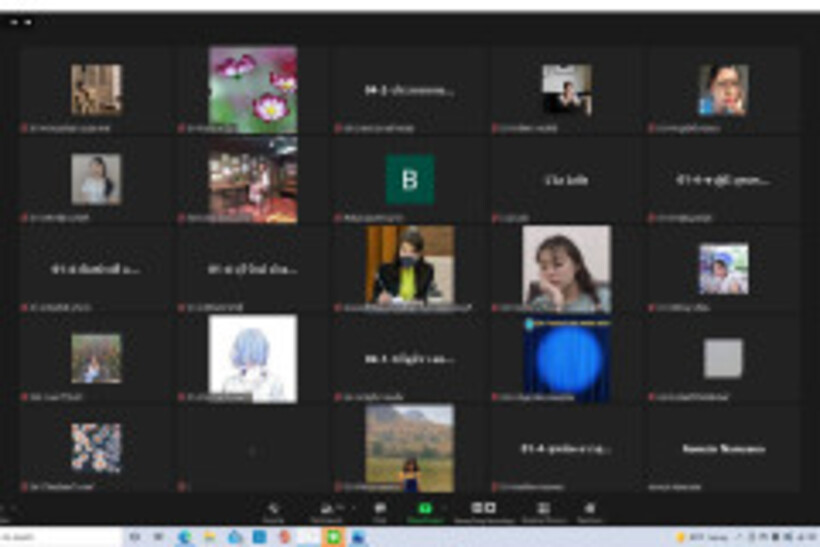Image resolution: width=820 pixels, height=547 pixels.
Task: Click muted mic icon on flower tile
Action: (181, 129)
